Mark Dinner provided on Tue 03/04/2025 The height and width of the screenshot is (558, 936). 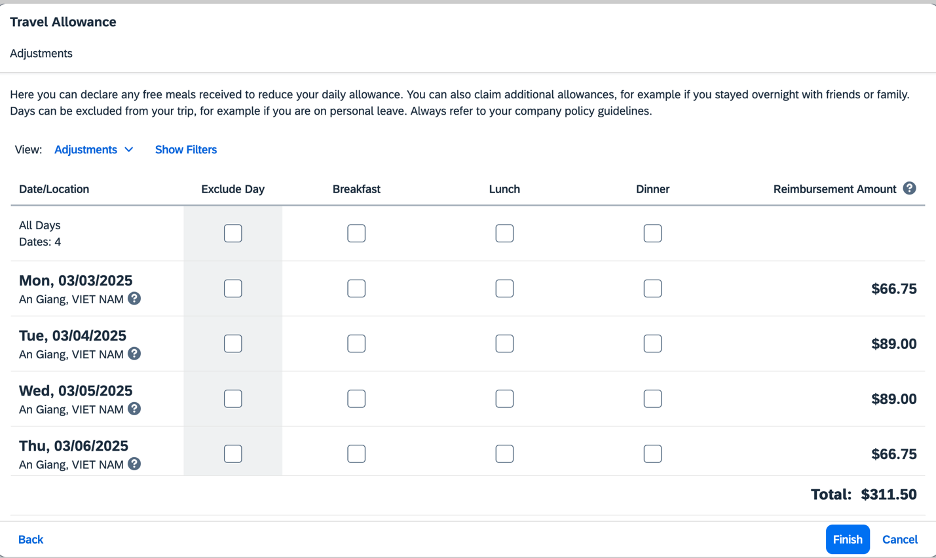click(652, 344)
